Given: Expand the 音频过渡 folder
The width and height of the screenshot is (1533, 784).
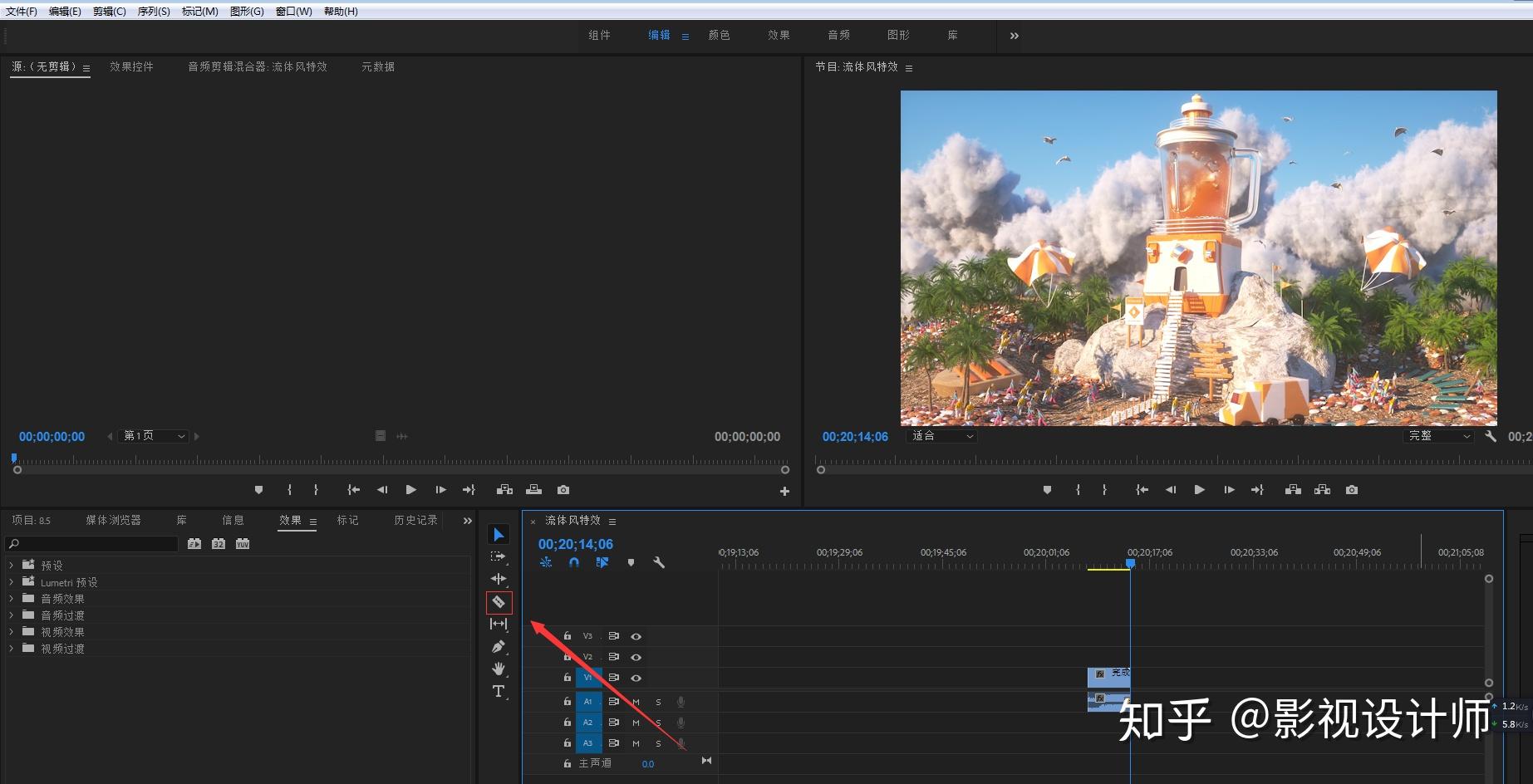Looking at the screenshot, I should (x=12, y=615).
